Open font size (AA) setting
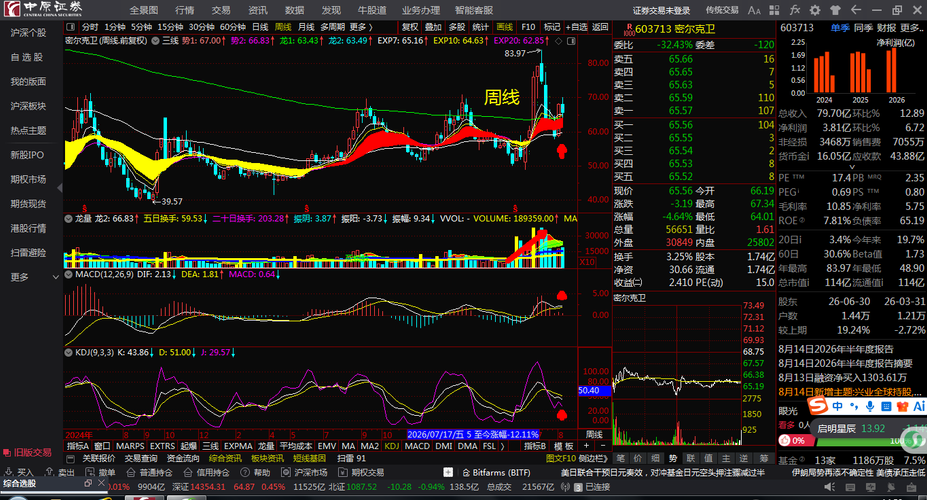 tap(754, 10)
